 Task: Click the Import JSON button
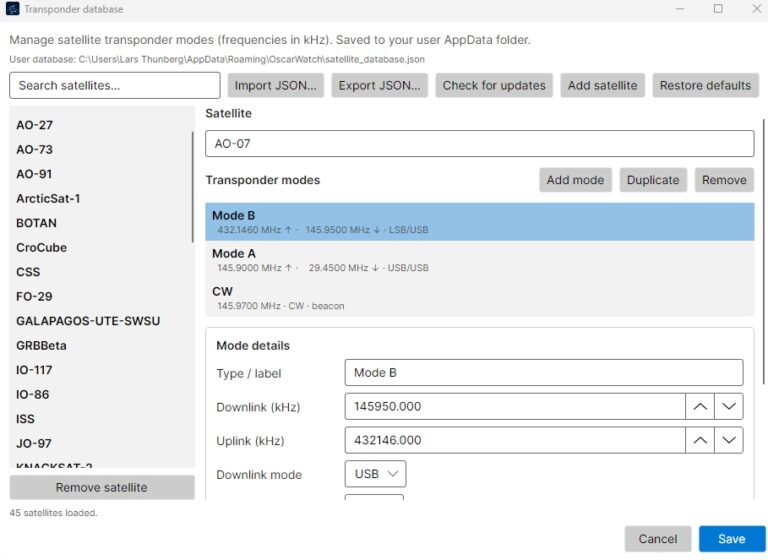pyautogui.click(x=275, y=85)
